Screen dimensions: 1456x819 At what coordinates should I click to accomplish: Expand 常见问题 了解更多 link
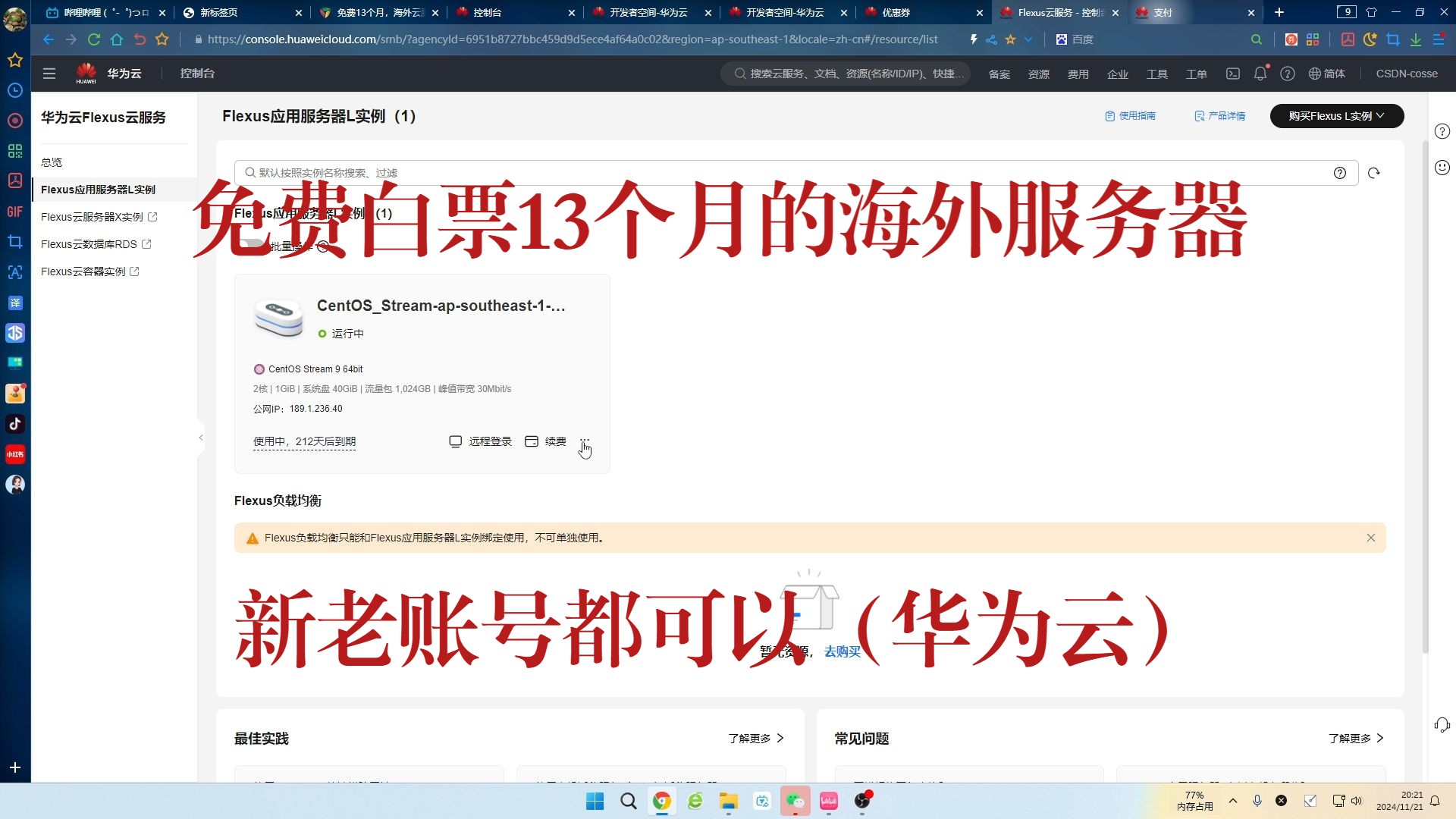[1356, 739]
